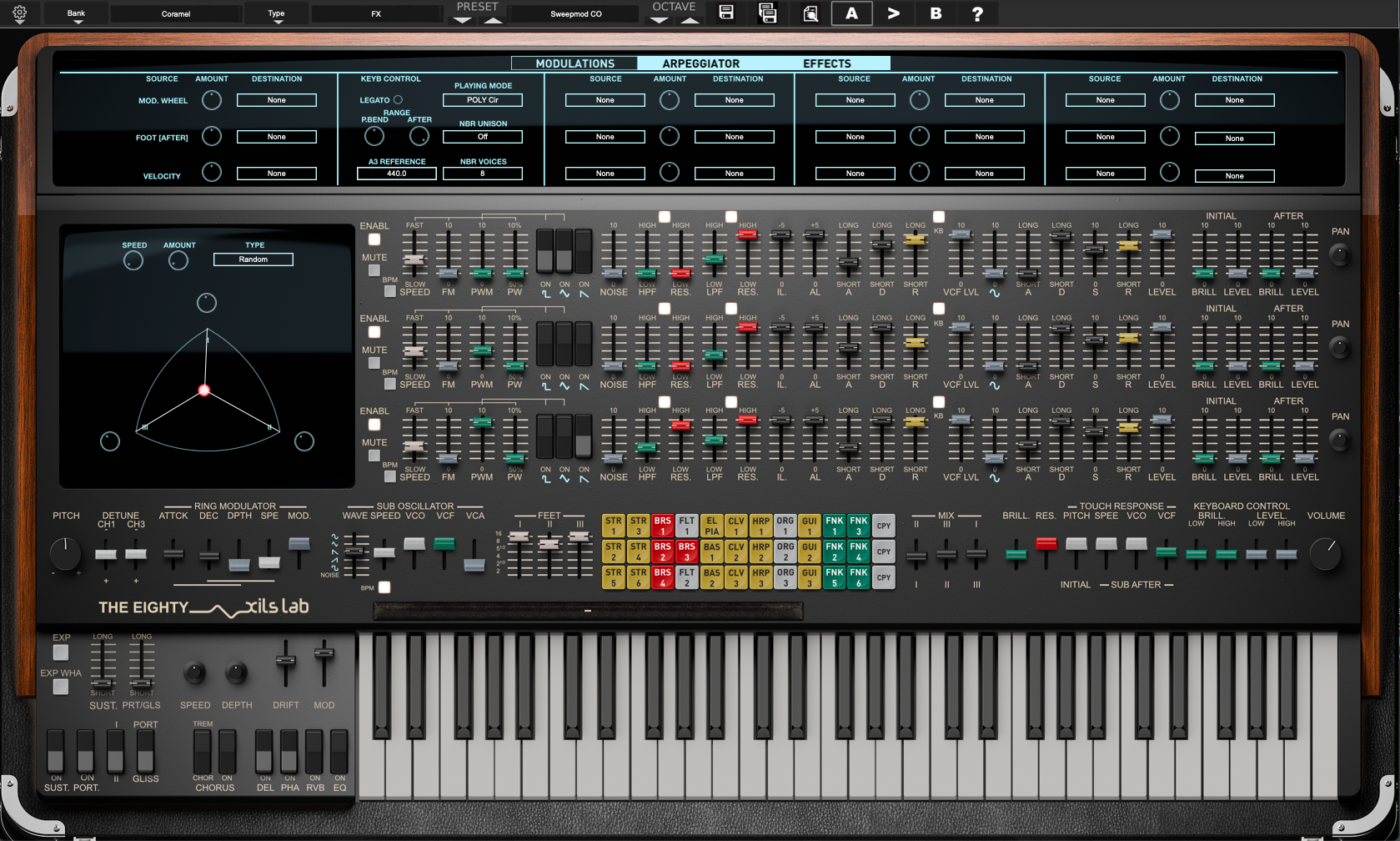The width and height of the screenshot is (1400, 841).
Task: Click the save preset floppy icon
Action: [x=726, y=13]
